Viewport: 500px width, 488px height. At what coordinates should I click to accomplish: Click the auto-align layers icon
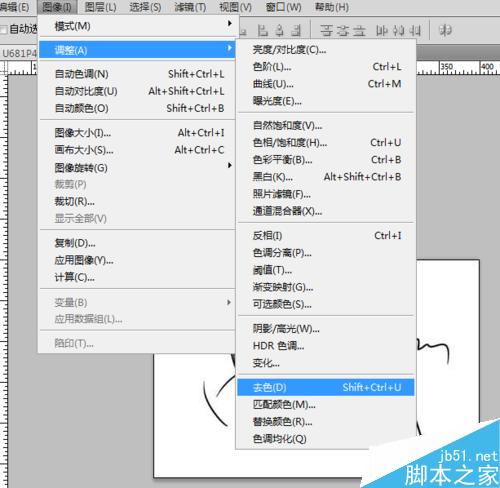coord(445,30)
